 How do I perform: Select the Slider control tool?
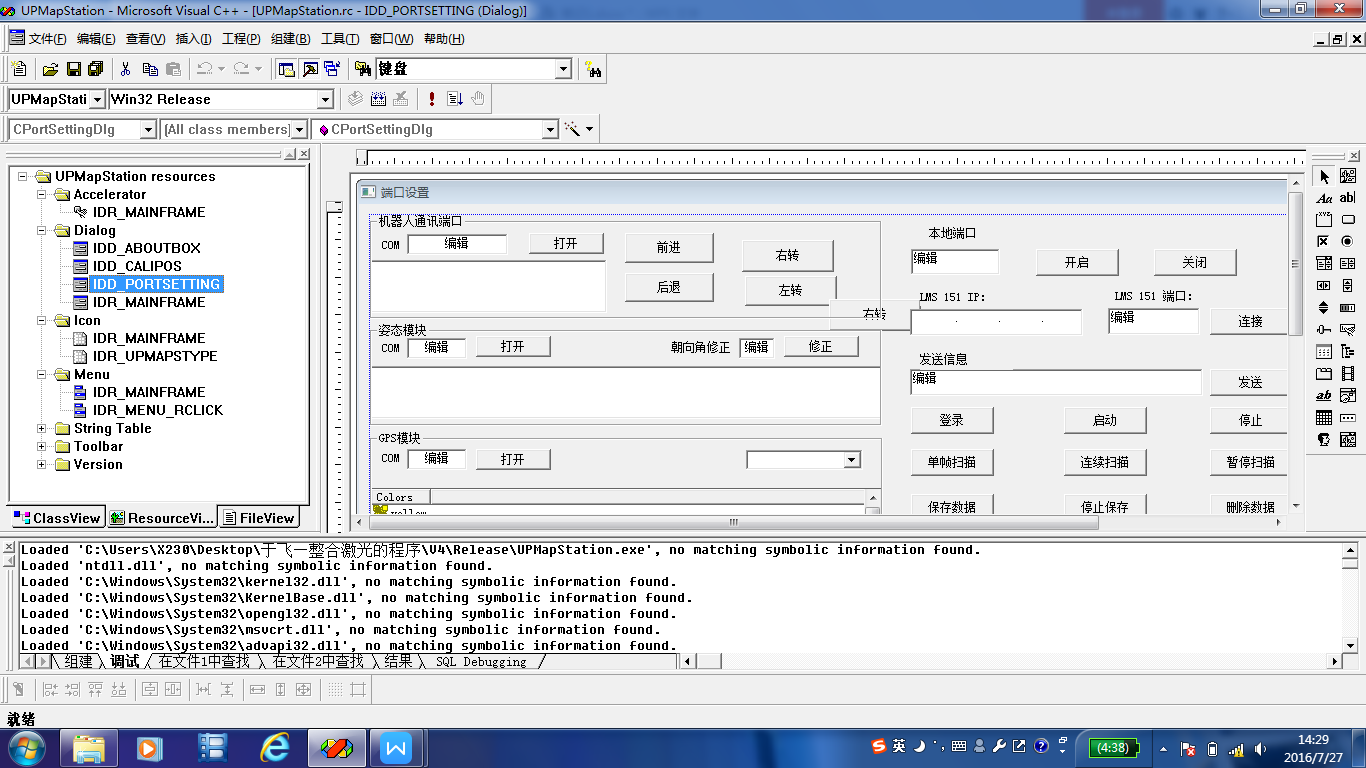(1325, 330)
